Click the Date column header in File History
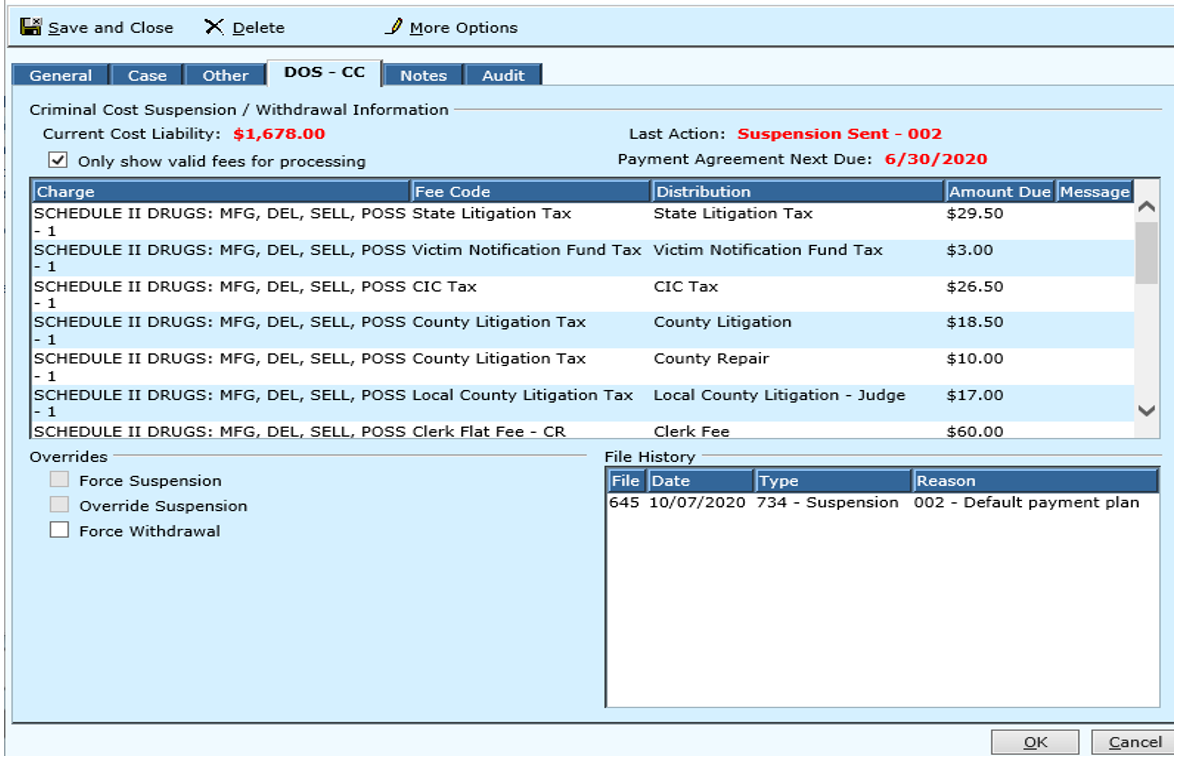This screenshot has width=1178, height=761. click(701, 481)
